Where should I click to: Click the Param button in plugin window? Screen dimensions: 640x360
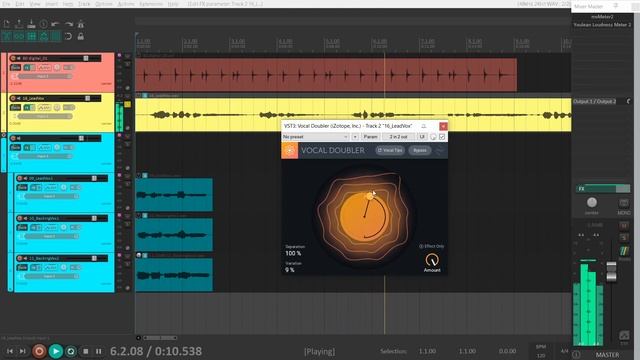coord(371,137)
